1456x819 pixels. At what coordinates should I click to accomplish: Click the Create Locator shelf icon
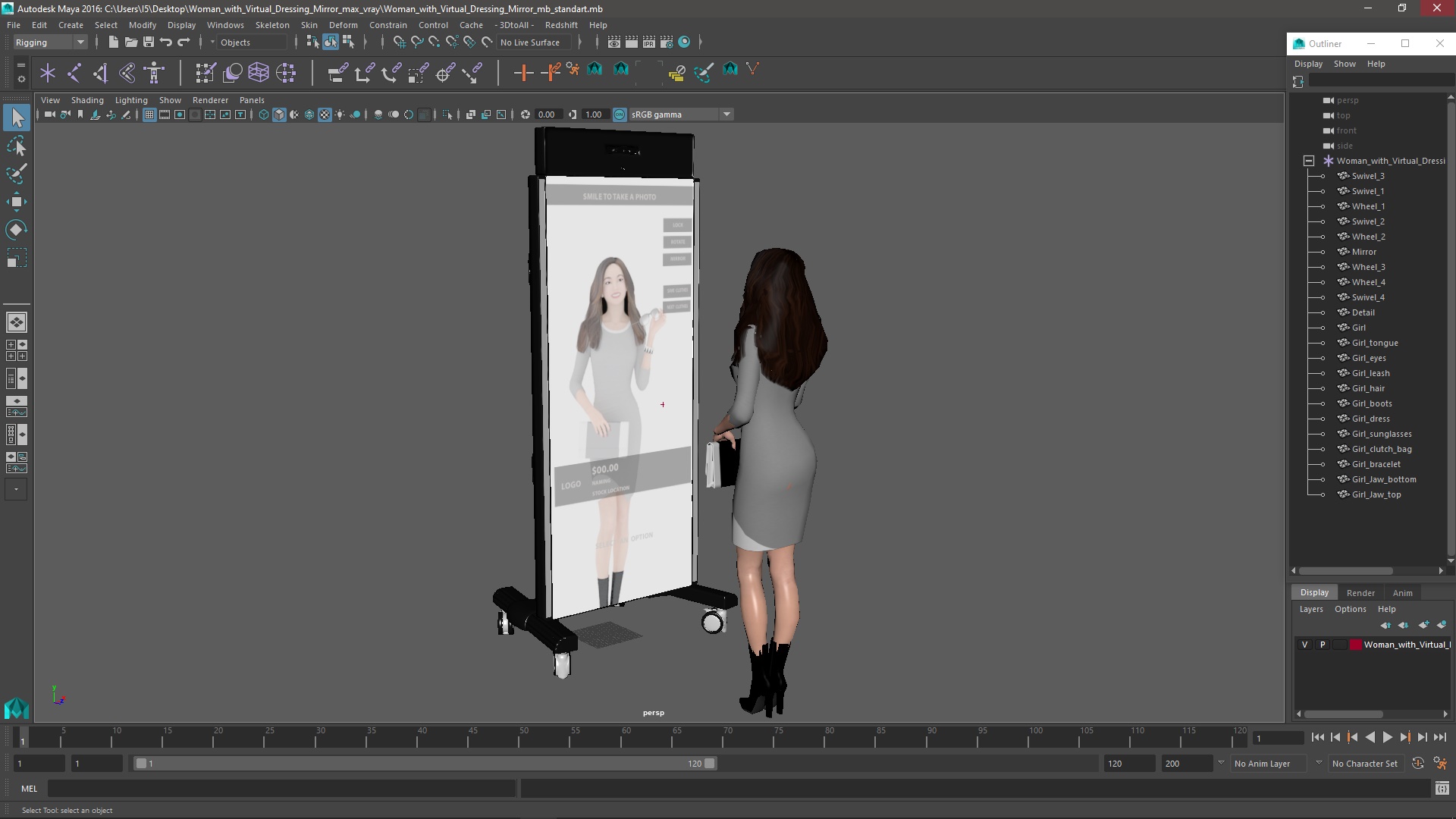pos(48,73)
